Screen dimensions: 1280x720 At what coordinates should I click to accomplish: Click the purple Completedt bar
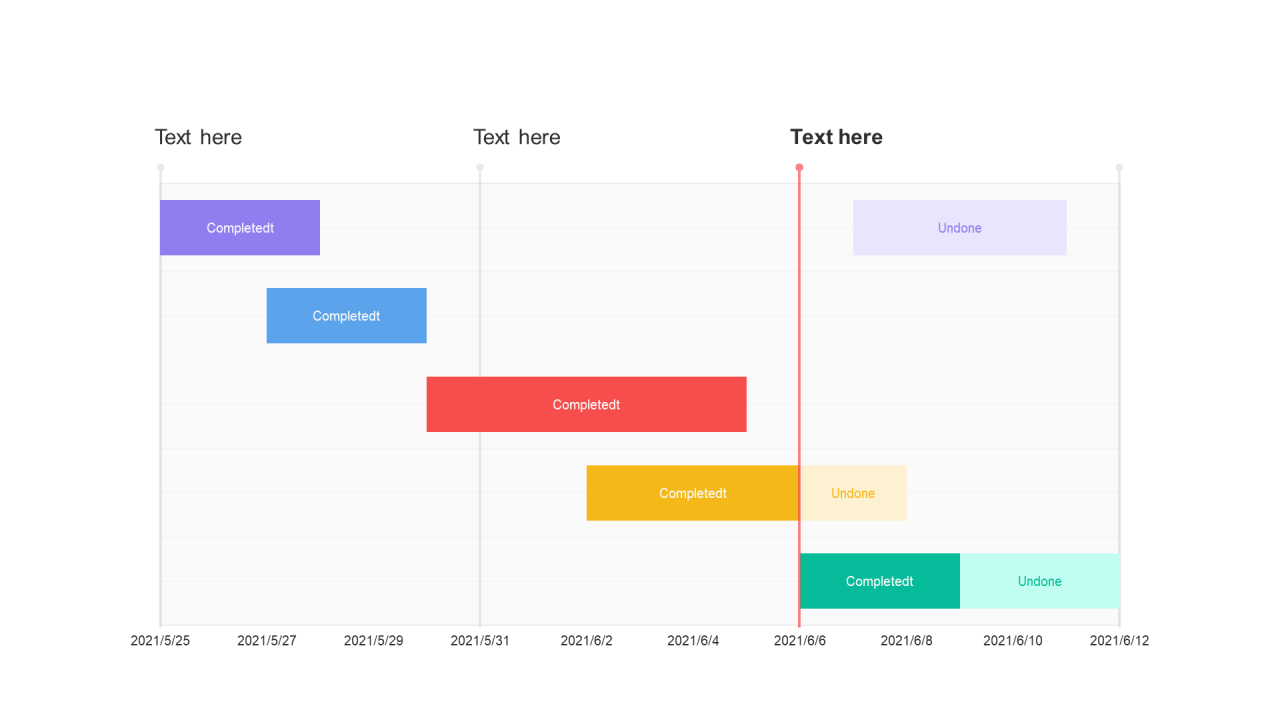(240, 228)
